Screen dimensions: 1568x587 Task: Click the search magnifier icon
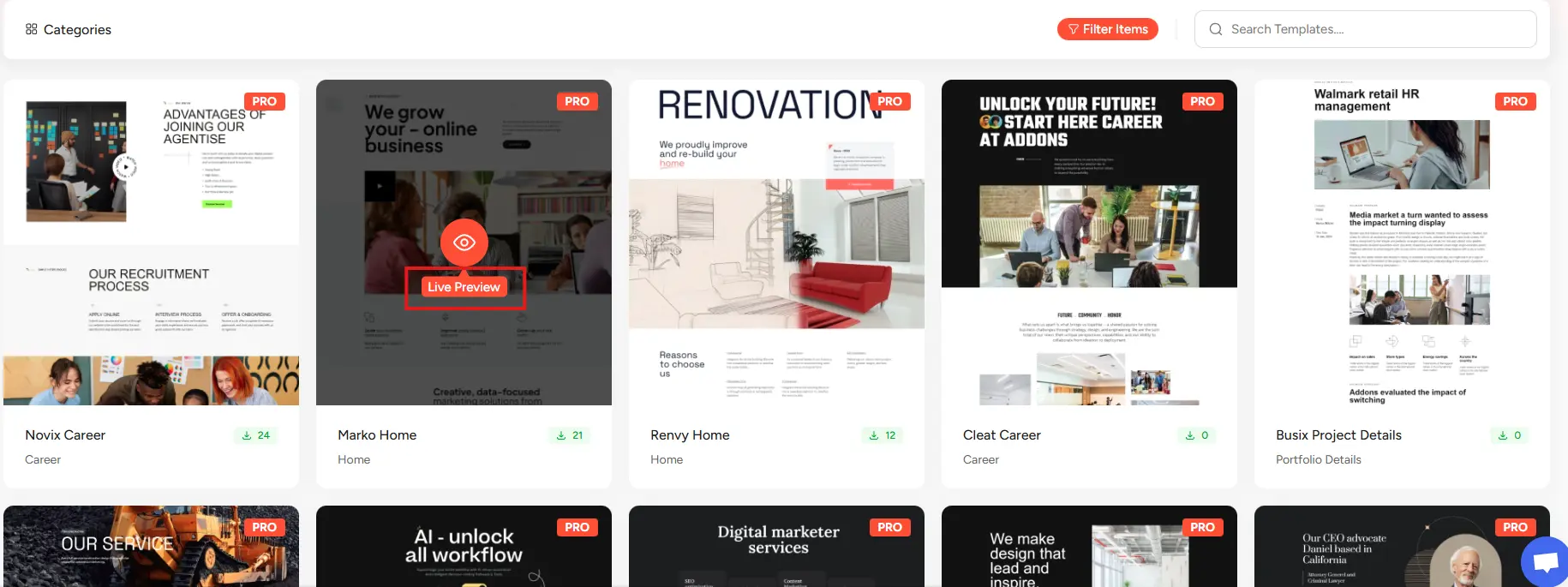1215,29
